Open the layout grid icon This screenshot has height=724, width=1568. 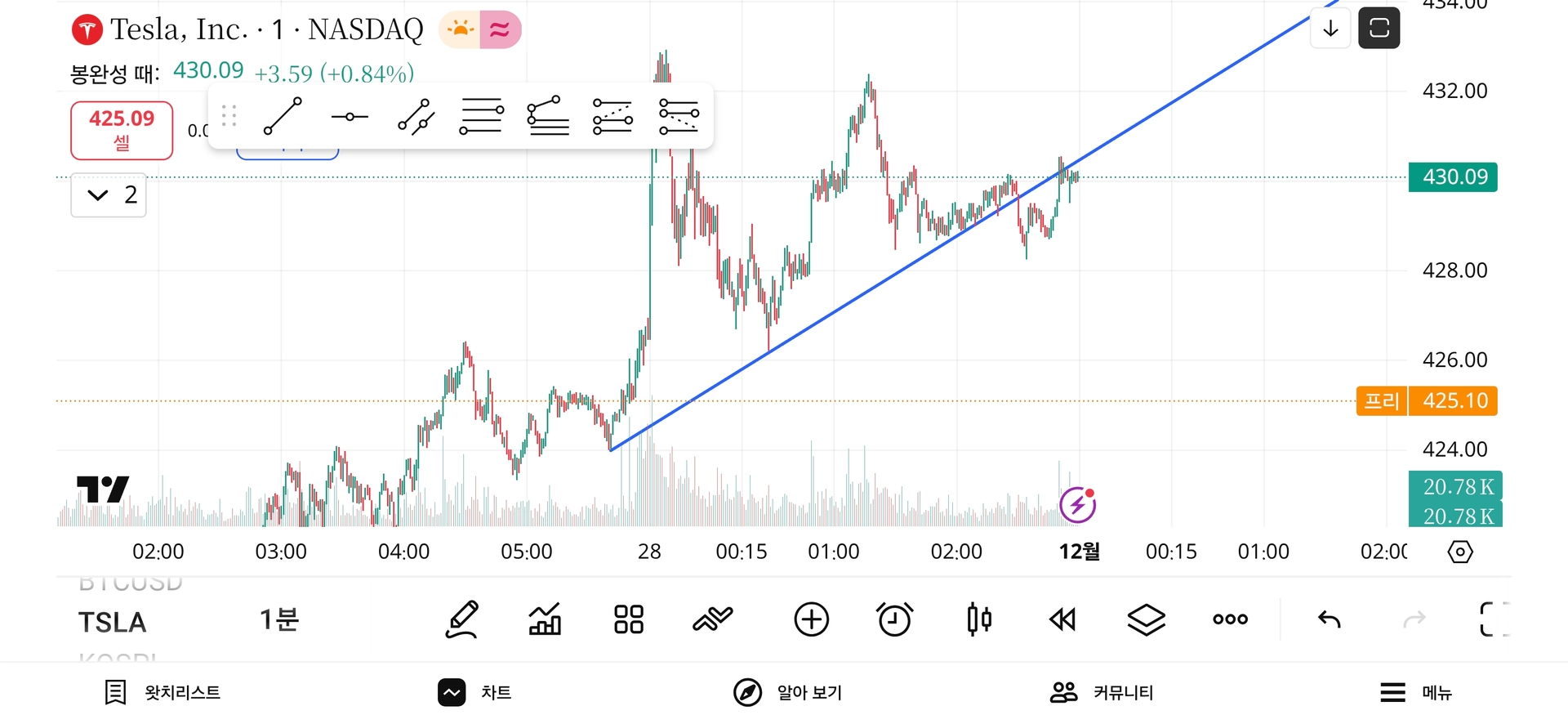pyautogui.click(x=629, y=619)
